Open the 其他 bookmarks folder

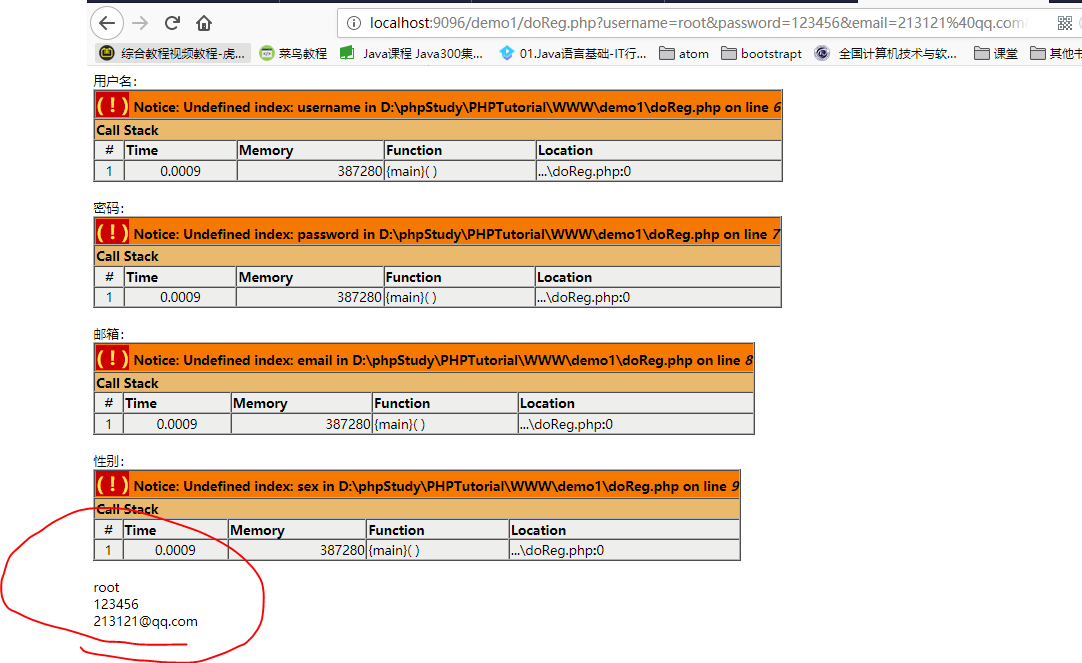coord(1056,53)
